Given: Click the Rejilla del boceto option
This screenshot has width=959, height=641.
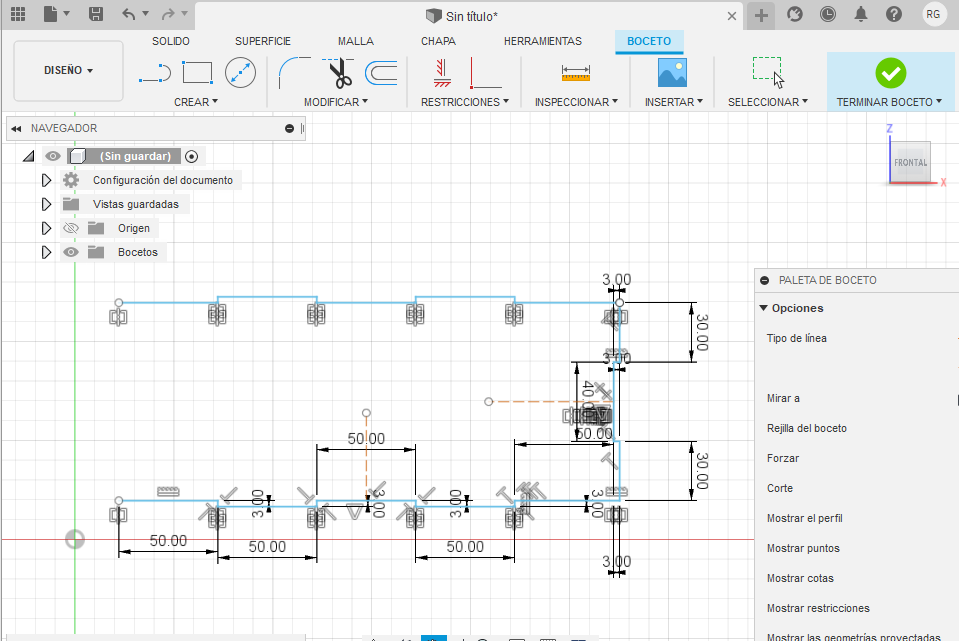Looking at the screenshot, I should coord(807,428).
